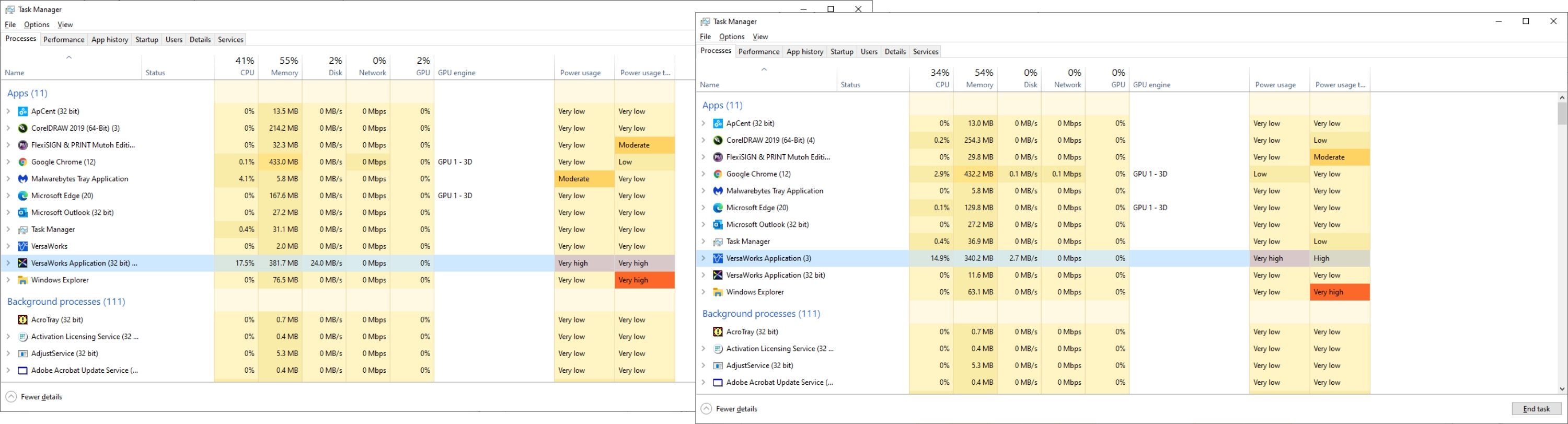1568x424 pixels.
Task: Click VersaWorks icon in left Task Manager
Action: 22,247
